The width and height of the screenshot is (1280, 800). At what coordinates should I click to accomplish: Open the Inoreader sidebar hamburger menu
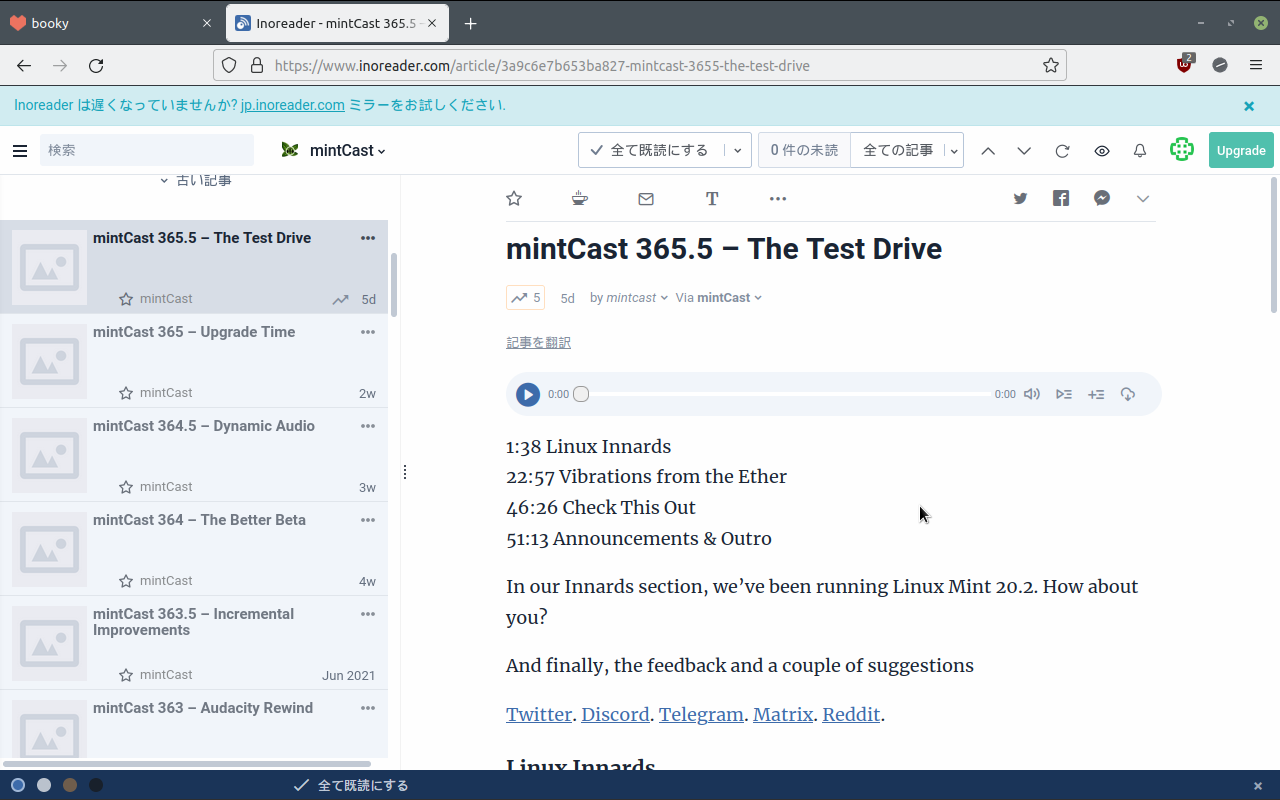tap(20, 151)
